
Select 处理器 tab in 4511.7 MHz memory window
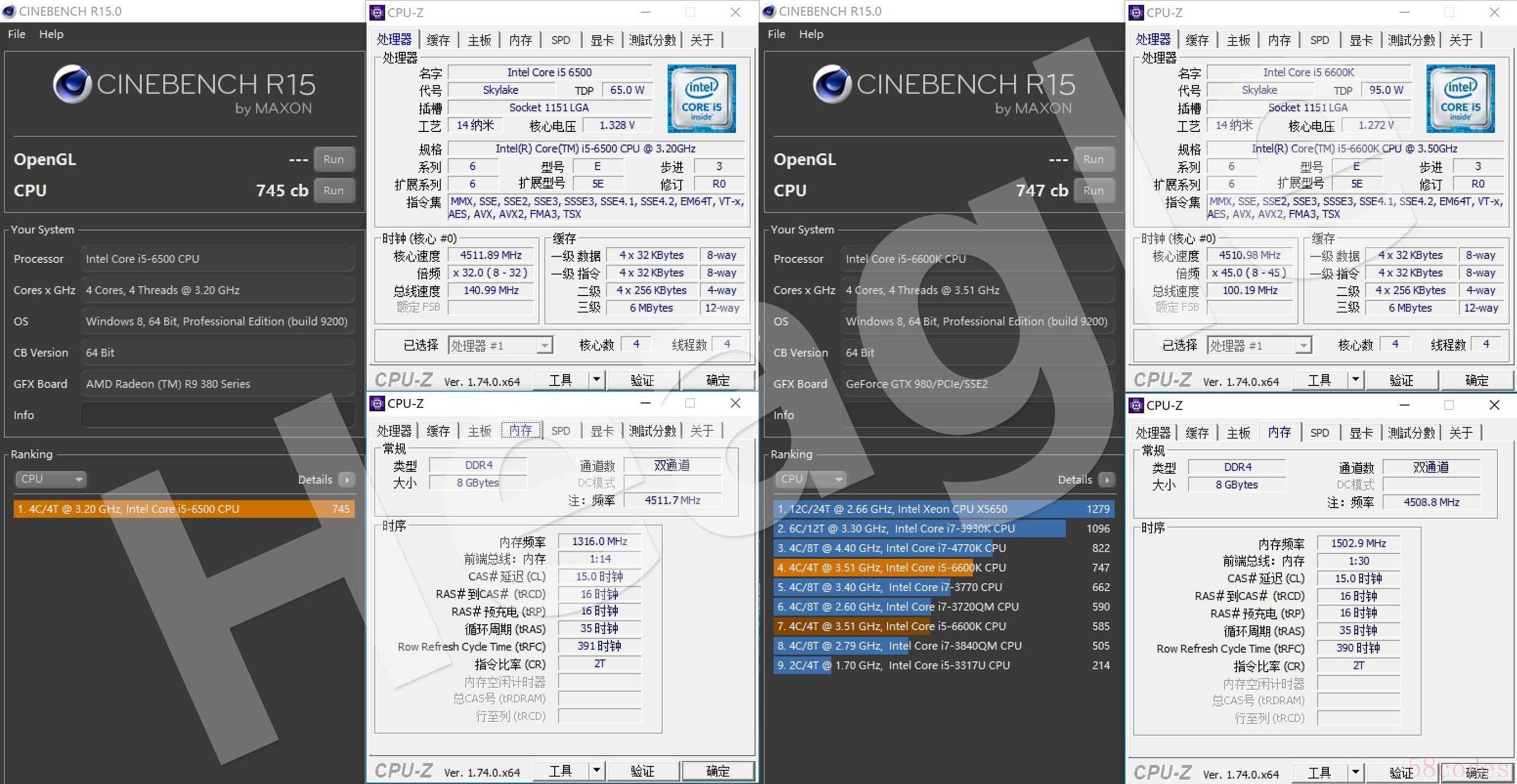pos(394,431)
